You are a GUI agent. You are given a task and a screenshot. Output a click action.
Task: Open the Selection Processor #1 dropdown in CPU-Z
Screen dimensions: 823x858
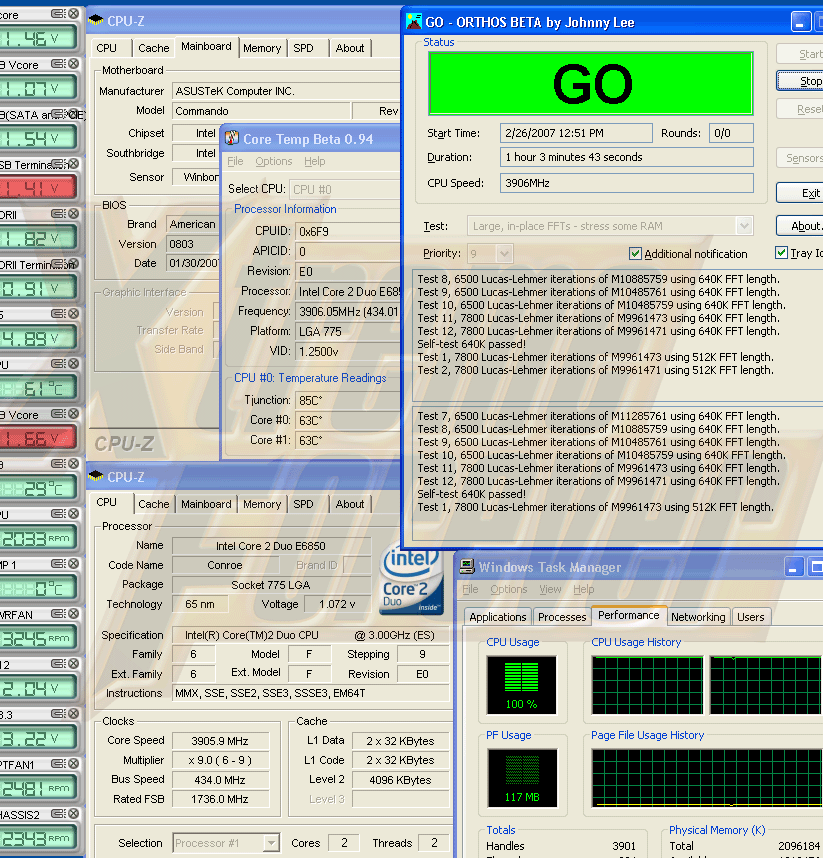pos(271,843)
